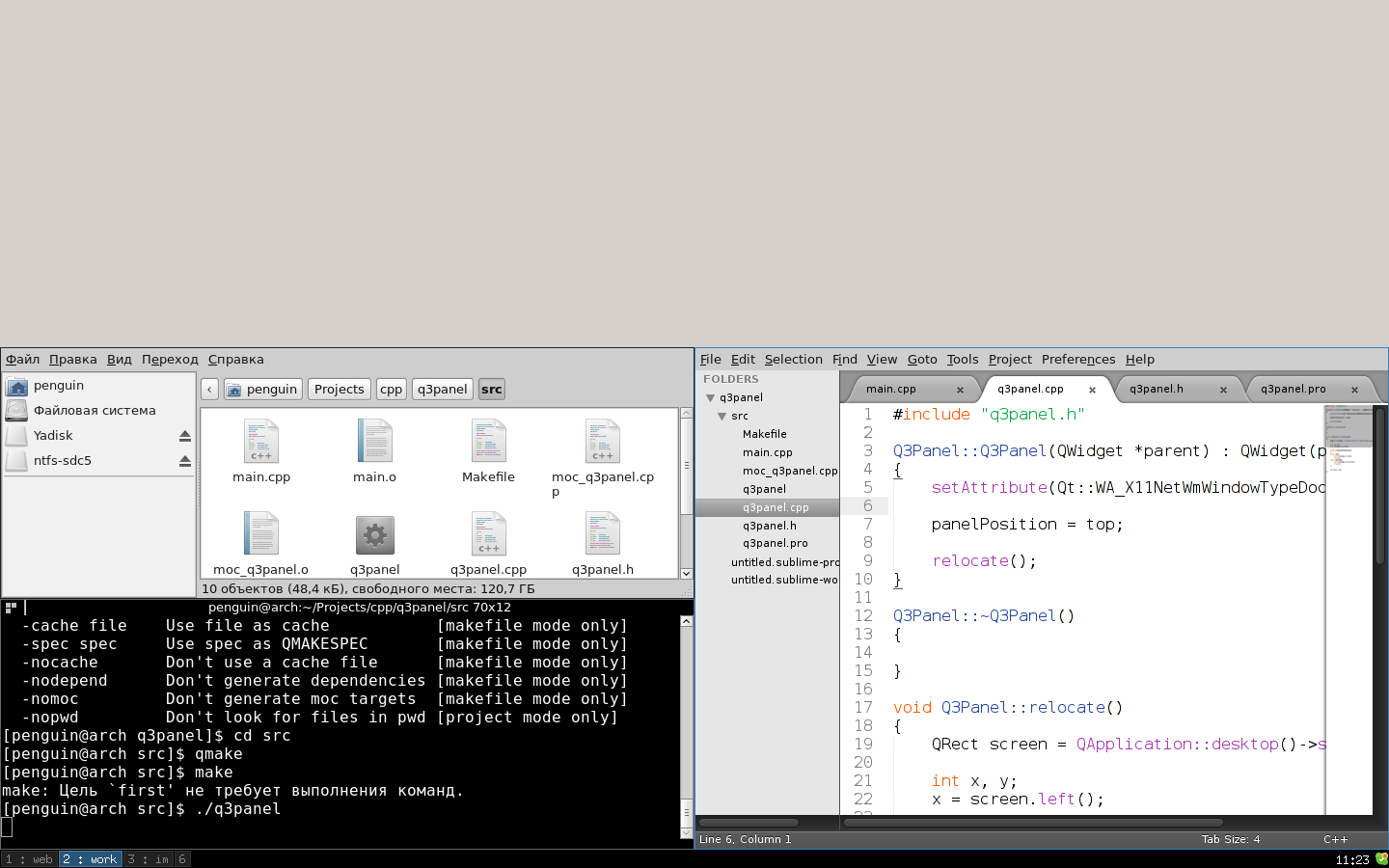1389x868 pixels.
Task: Open Sublime File menu
Action: pyautogui.click(x=711, y=360)
